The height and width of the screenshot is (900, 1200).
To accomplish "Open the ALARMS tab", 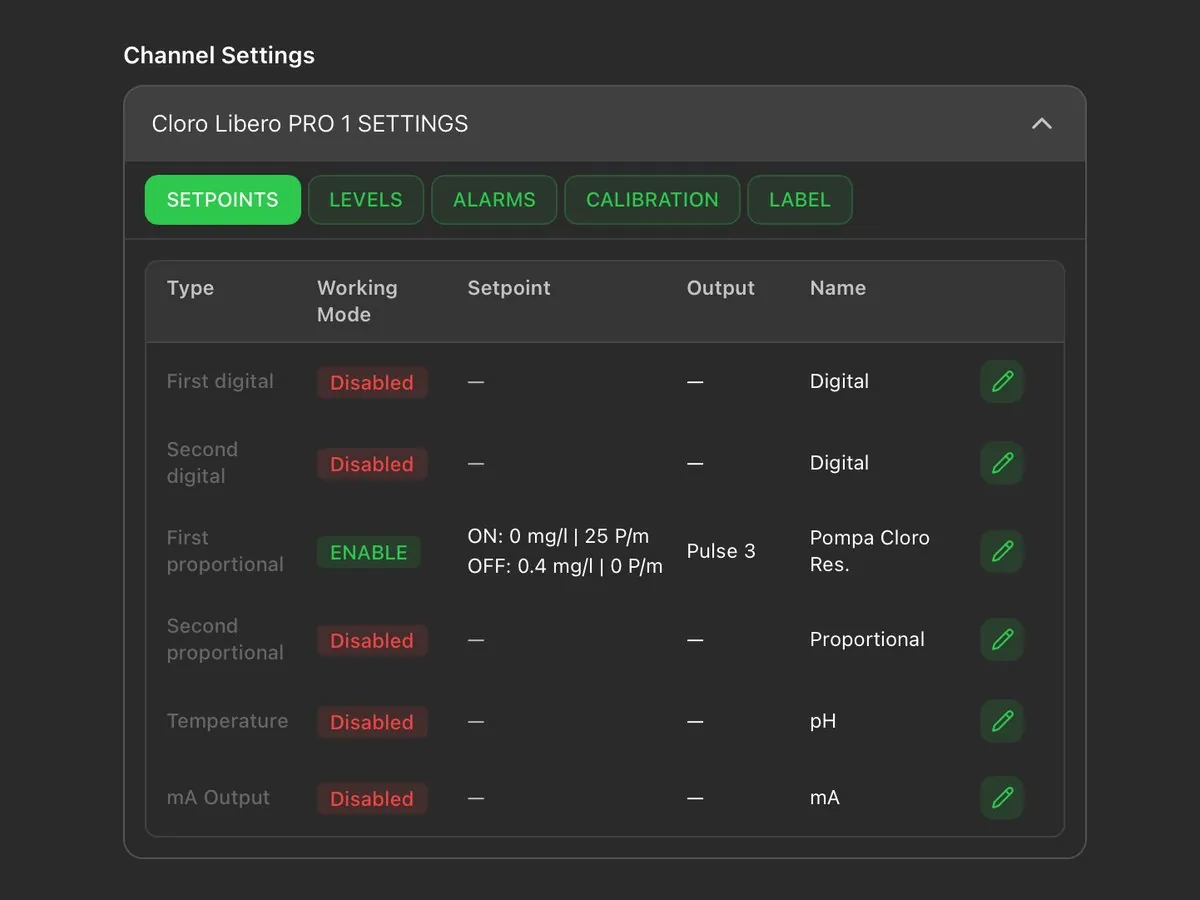I will tap(494, 200).
